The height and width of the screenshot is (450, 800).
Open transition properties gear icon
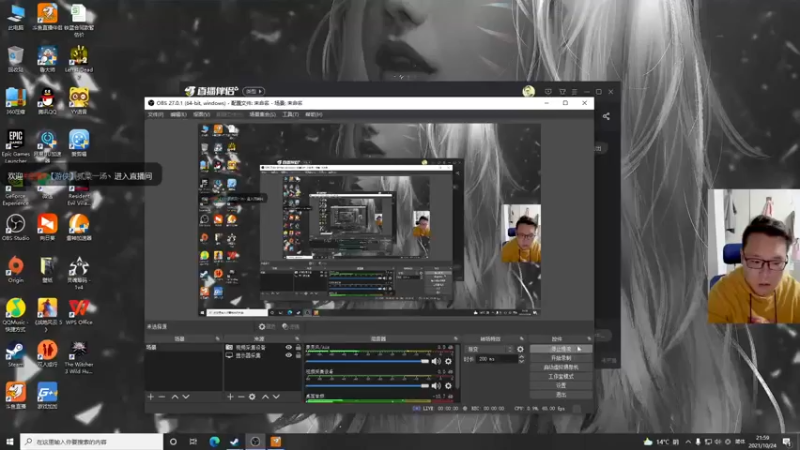pos(520,349)
